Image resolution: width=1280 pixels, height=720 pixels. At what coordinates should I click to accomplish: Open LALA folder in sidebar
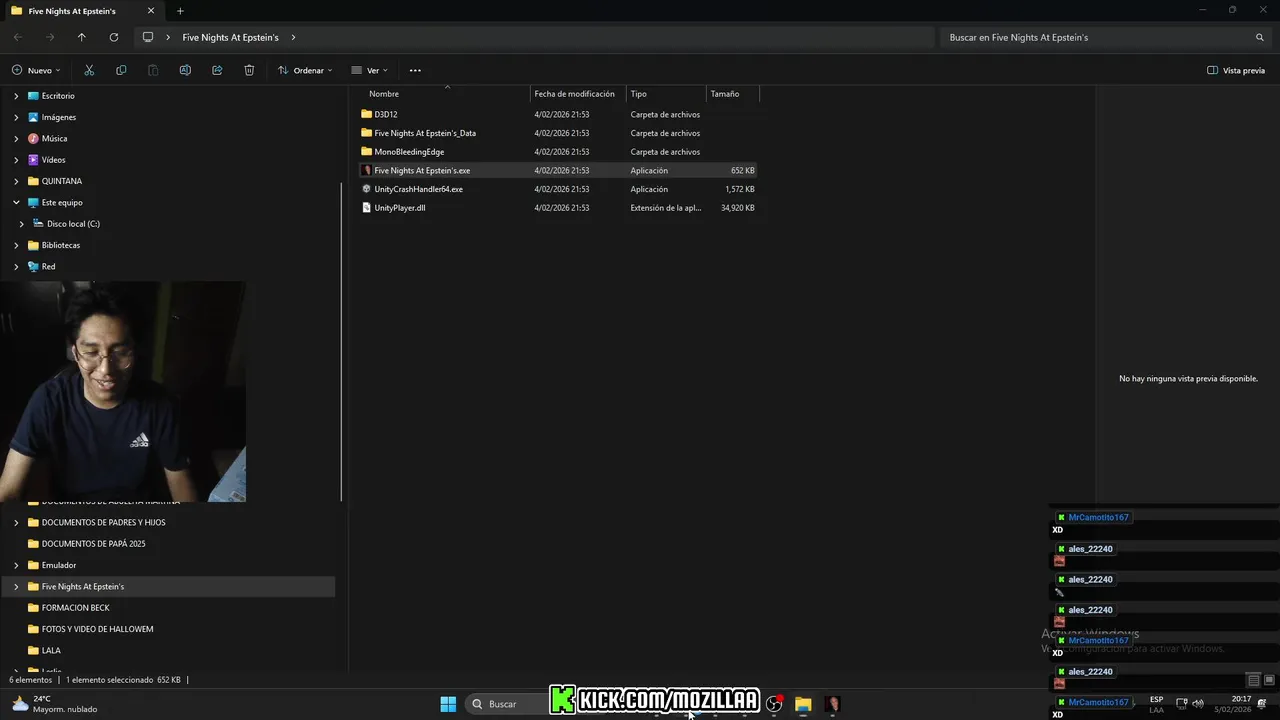pos(51,650)
